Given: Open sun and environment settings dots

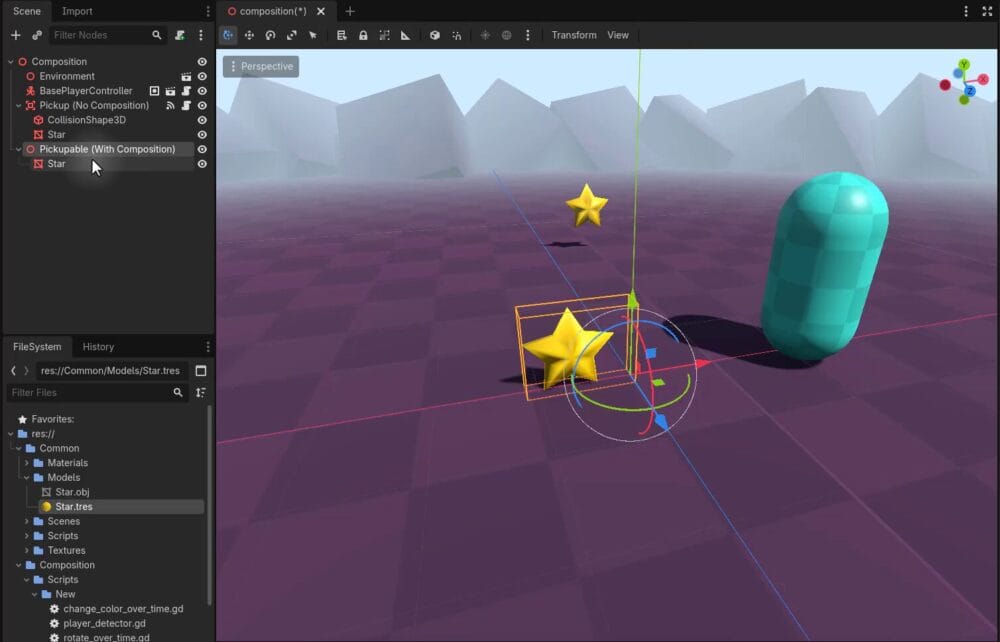Looking at the screenshot, I should [527, 35].
